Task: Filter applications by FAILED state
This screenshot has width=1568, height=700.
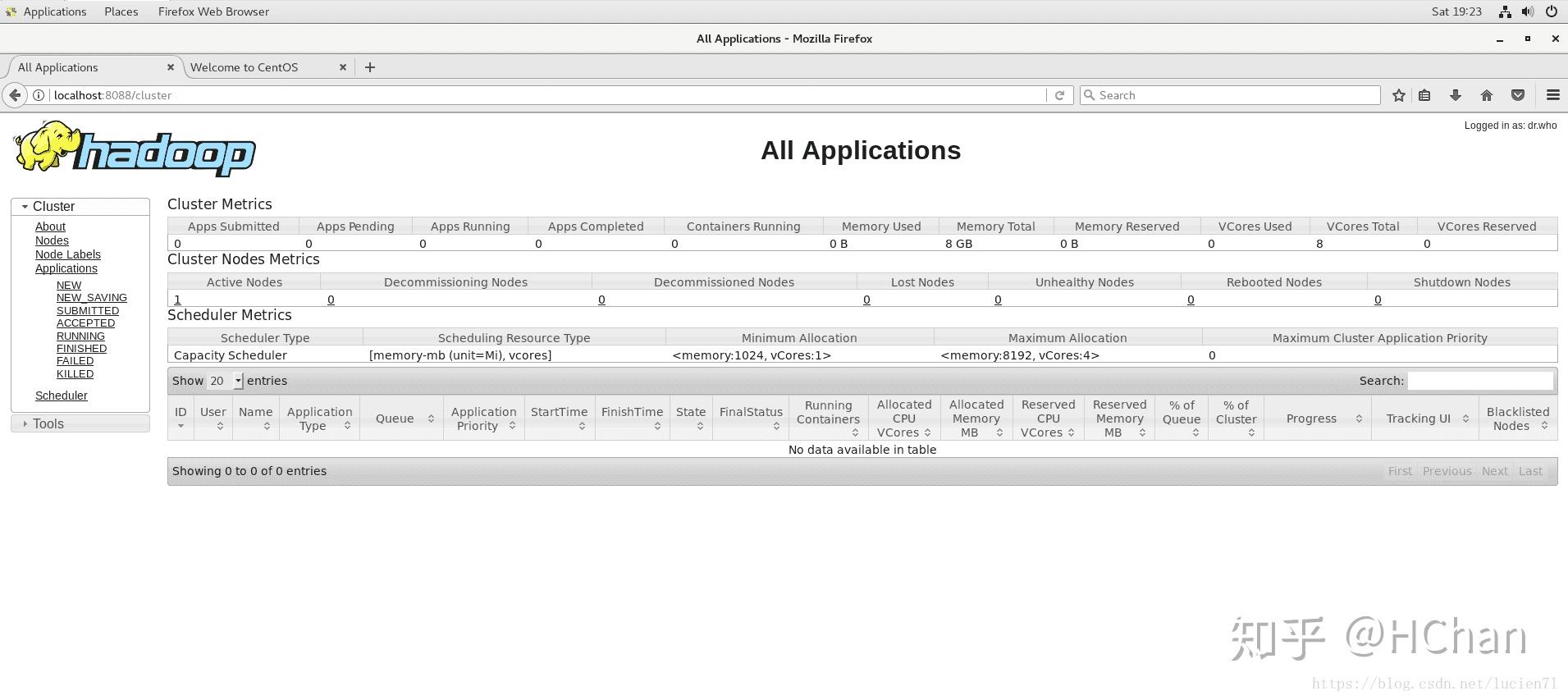Action: 75,361
